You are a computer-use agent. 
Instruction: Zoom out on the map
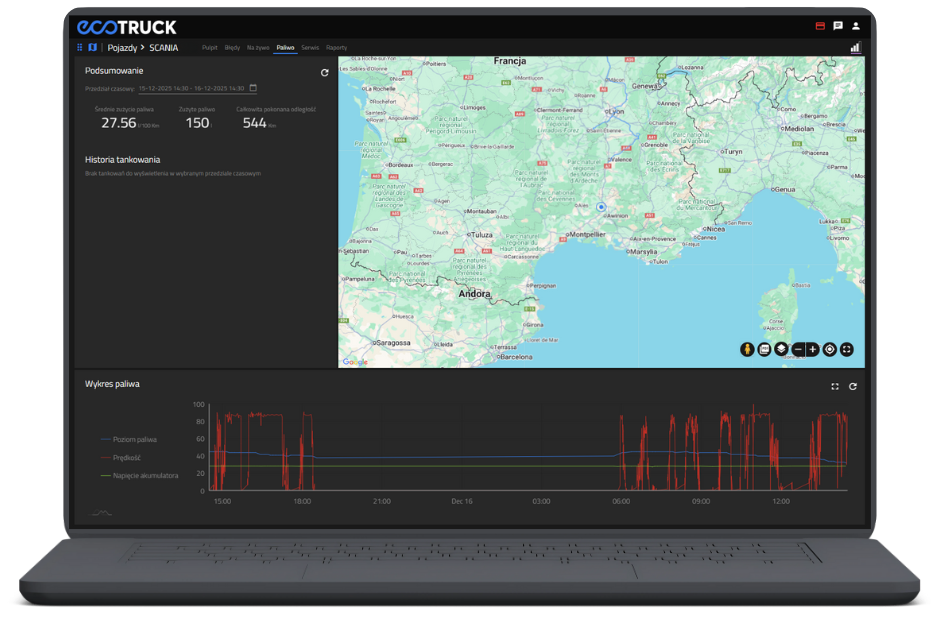(x=797, y=349)
